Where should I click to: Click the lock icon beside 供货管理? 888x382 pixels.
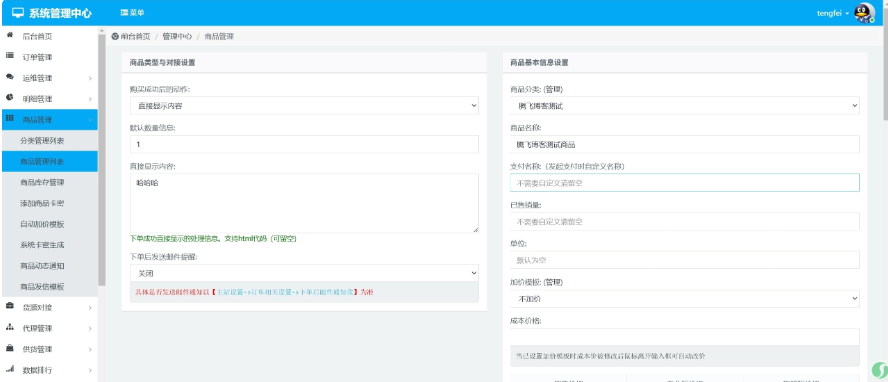10,348
